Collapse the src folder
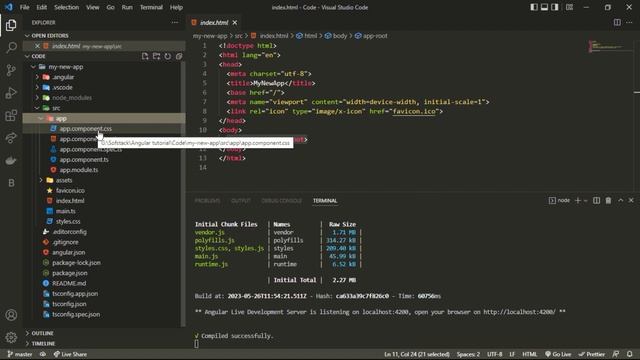 tap(37, 108)
